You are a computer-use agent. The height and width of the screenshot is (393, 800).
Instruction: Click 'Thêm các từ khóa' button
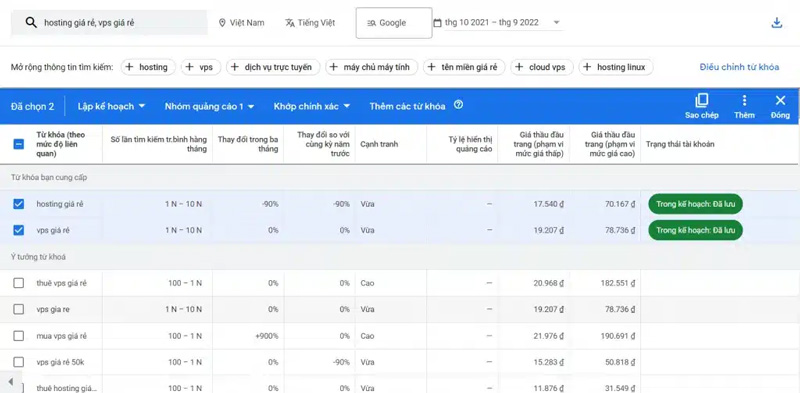pyautogui.click(x=407, y=106)
